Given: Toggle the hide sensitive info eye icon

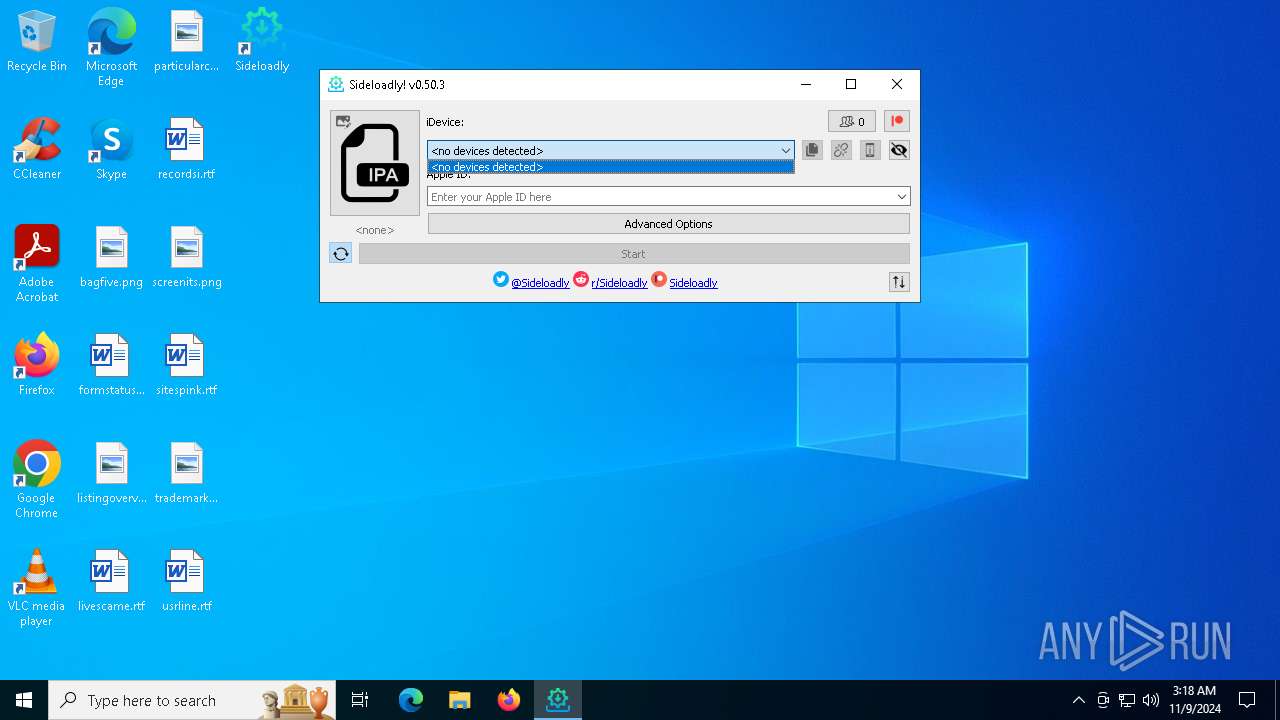Looking at the screenshot, I should [x=899, y=150].
